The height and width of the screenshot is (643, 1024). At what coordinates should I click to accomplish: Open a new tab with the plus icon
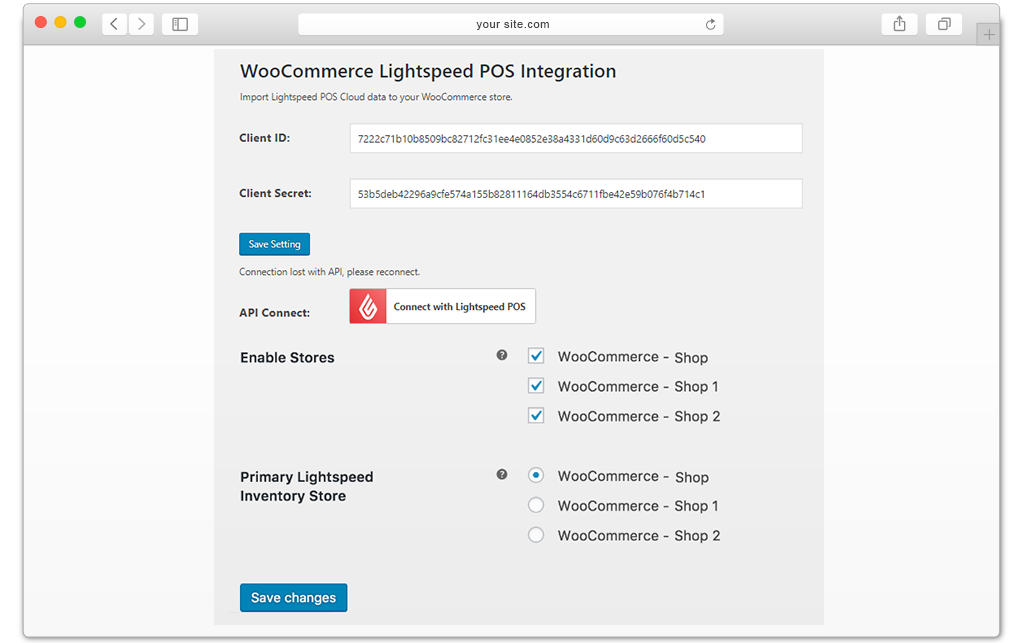pos(989,35)
